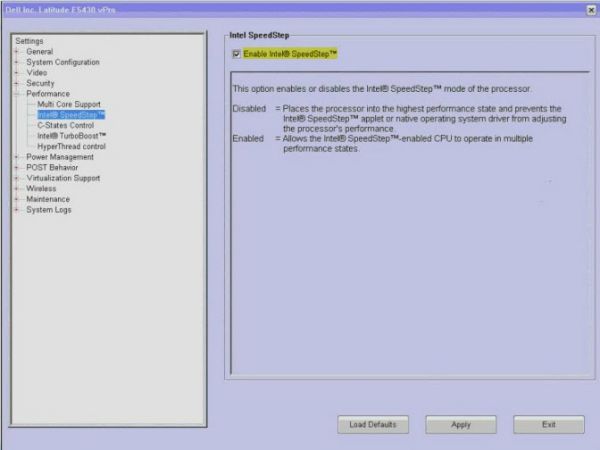Click the Exit button
600x450 pixels.
(x=549, y=424)
